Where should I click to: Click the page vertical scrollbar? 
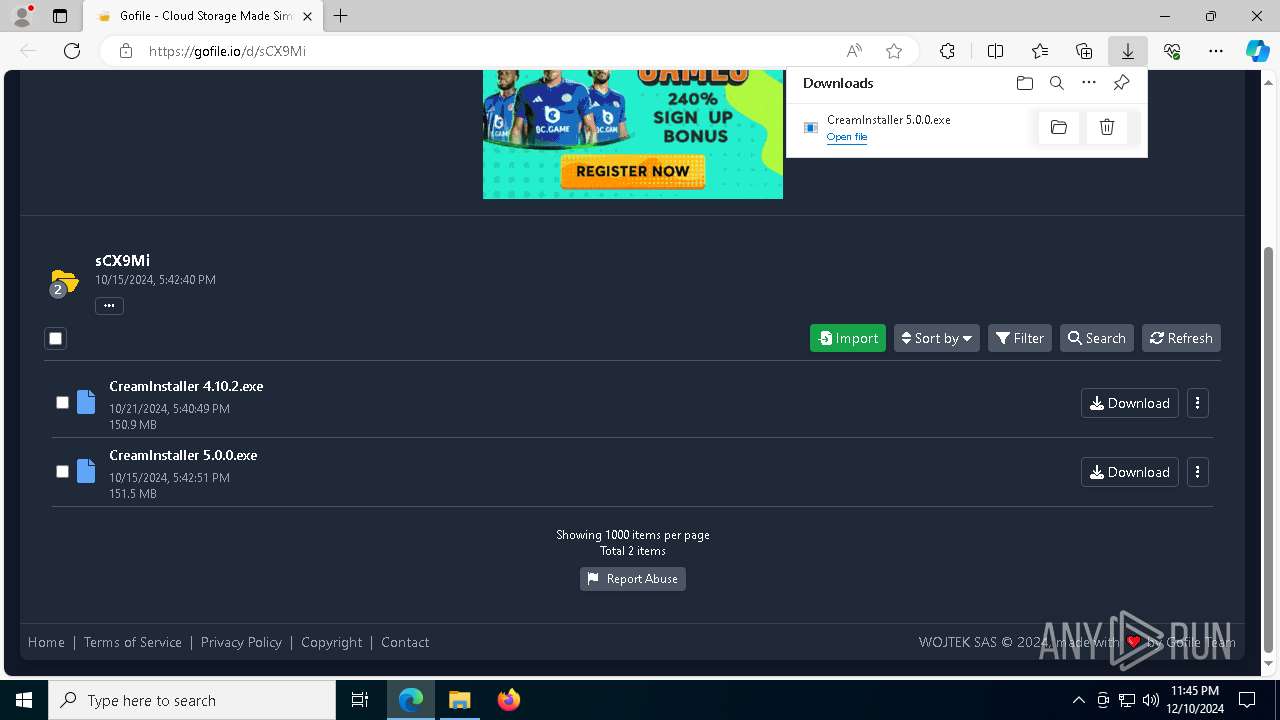pyautogui.click(x=1269, y=450)
